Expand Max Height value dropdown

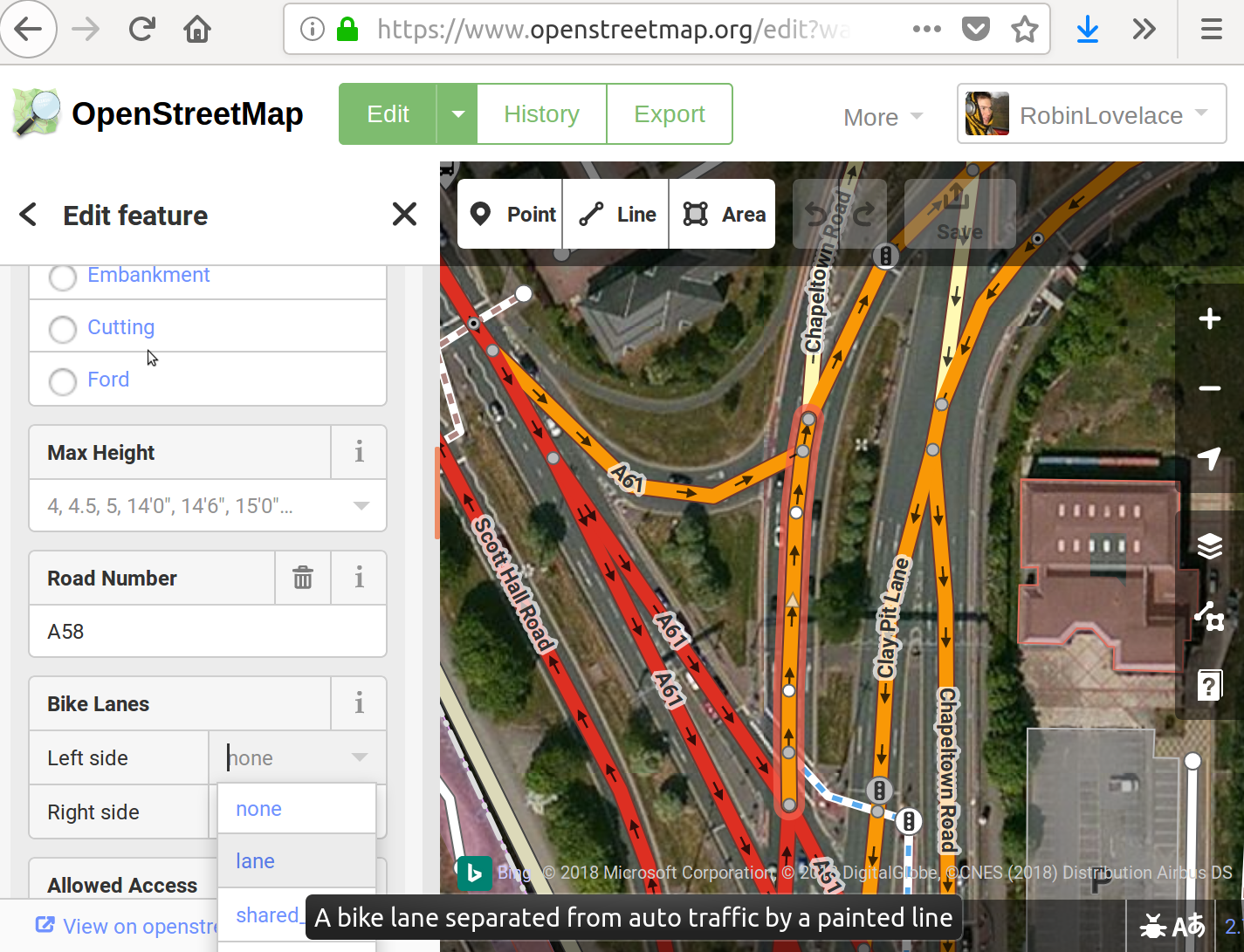pyautogui.click(x=361, y=506)
